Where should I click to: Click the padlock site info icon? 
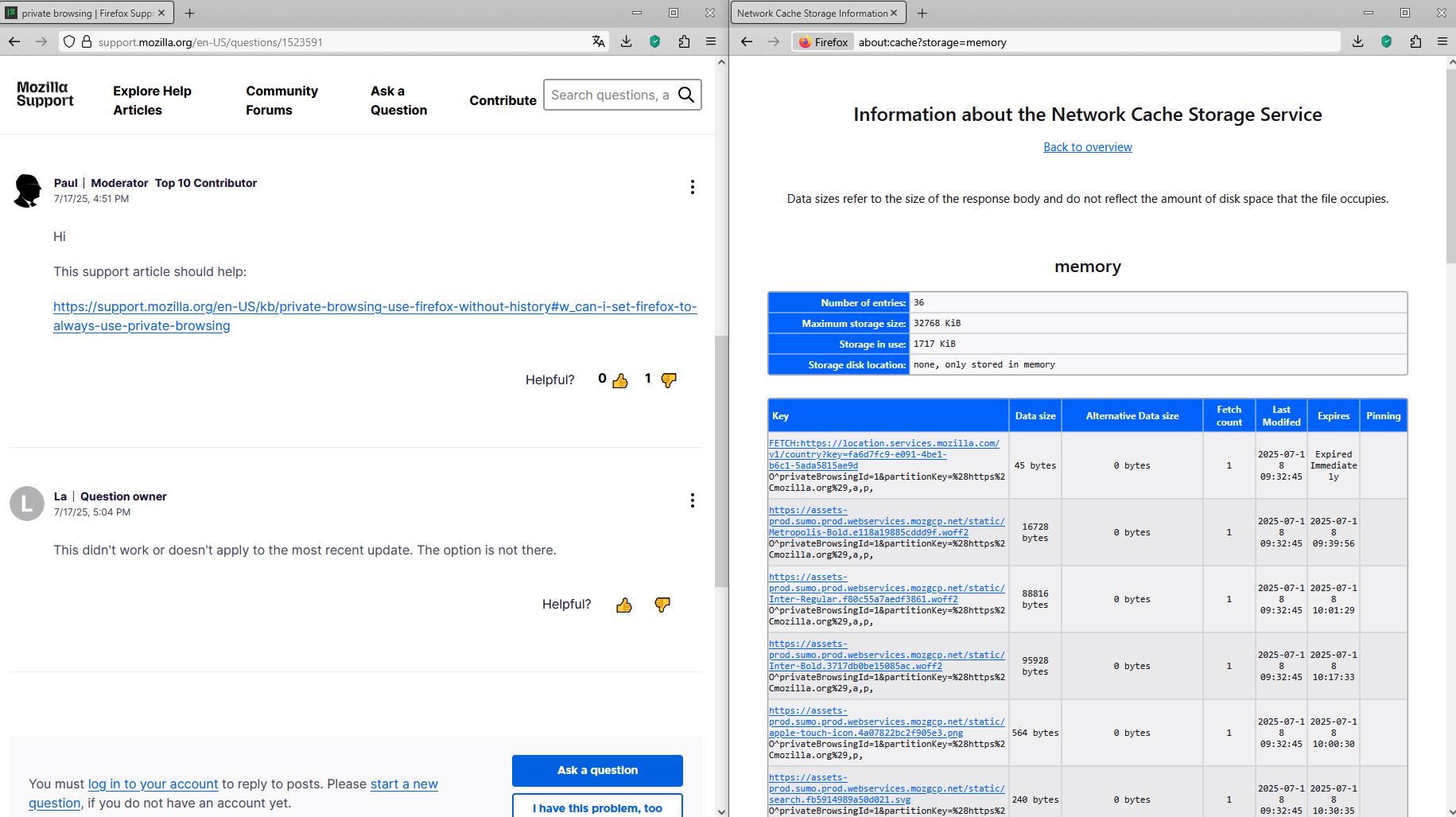(87, 41)
